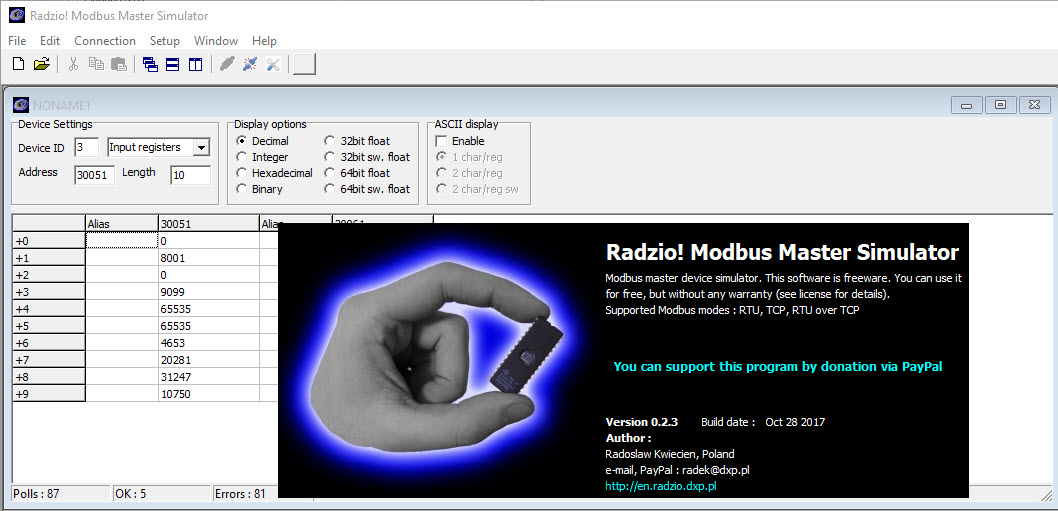Click the application icon in title bar
The height and width of the screenshot is (511, 1058).
pos(17,16)
